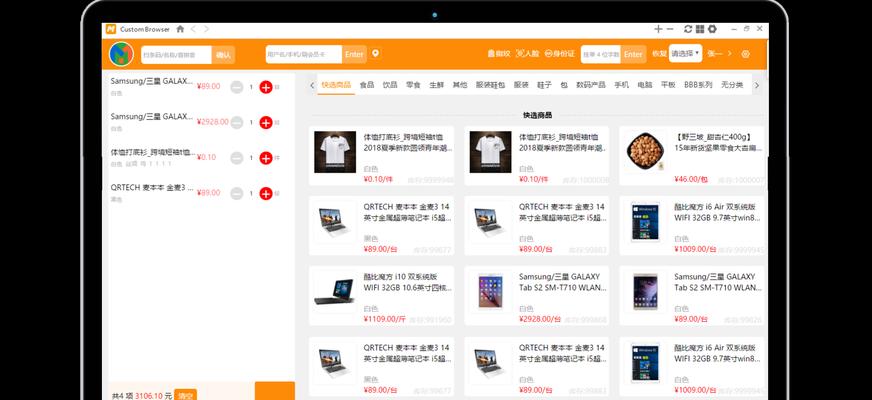Image resolution: width=872 pixels, height=400 pixels.
Task: Open the 请选择 dropdown
Action: (685, 53)
